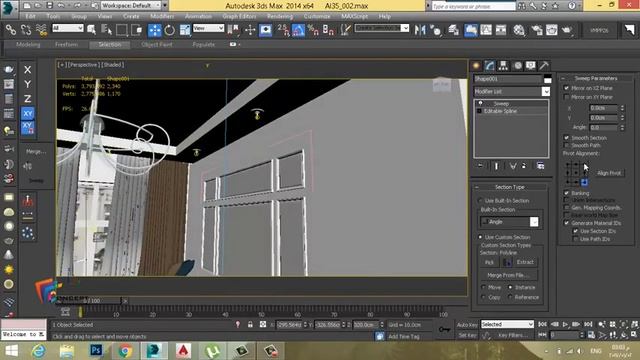Click the Merge From File button
This screenshot has width=640, height=360.
[508, 275]
